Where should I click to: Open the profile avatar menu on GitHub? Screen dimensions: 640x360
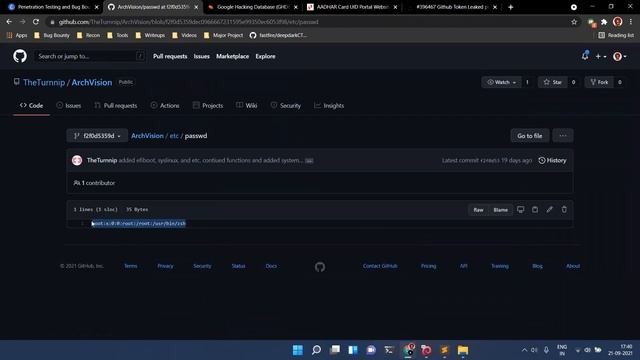[x=620, y=56]
